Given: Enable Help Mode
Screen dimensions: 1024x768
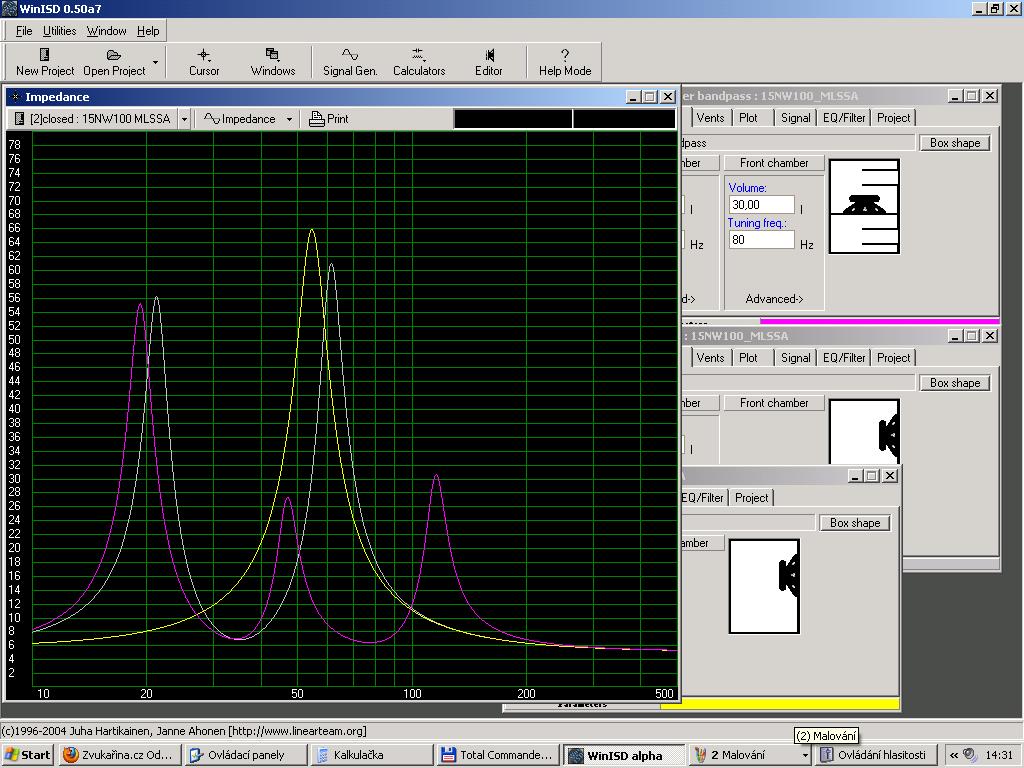Looking at the screenshot, I should coord(564,56).
